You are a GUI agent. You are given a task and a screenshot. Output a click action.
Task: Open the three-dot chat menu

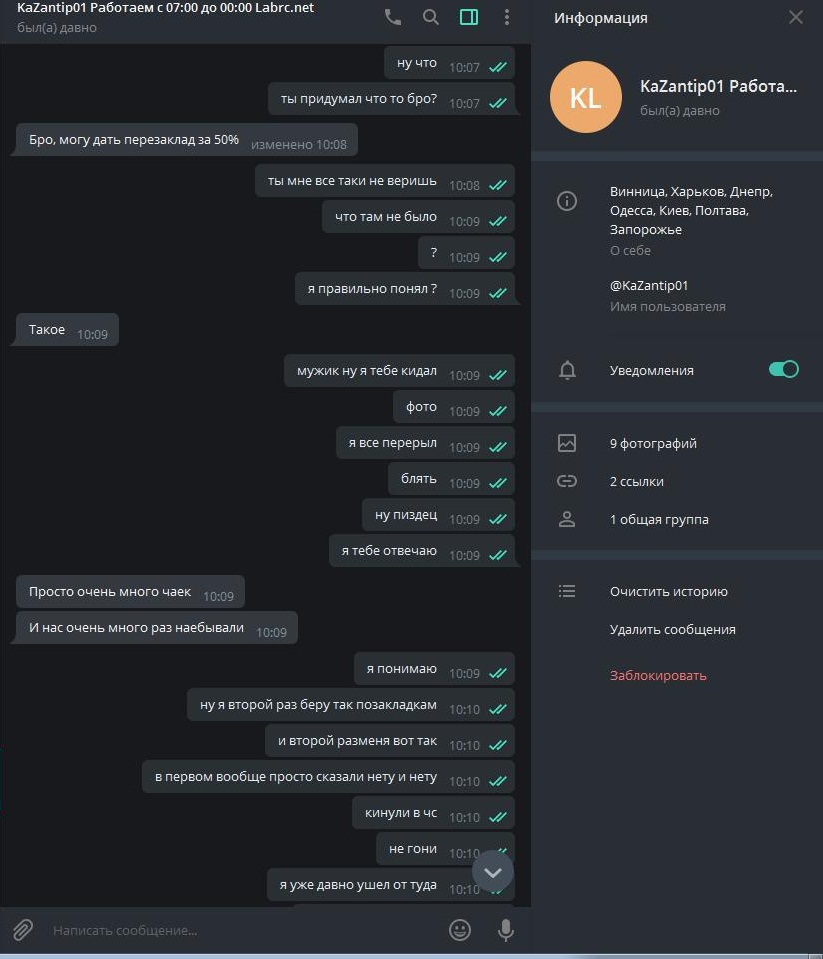pos(506,17)
